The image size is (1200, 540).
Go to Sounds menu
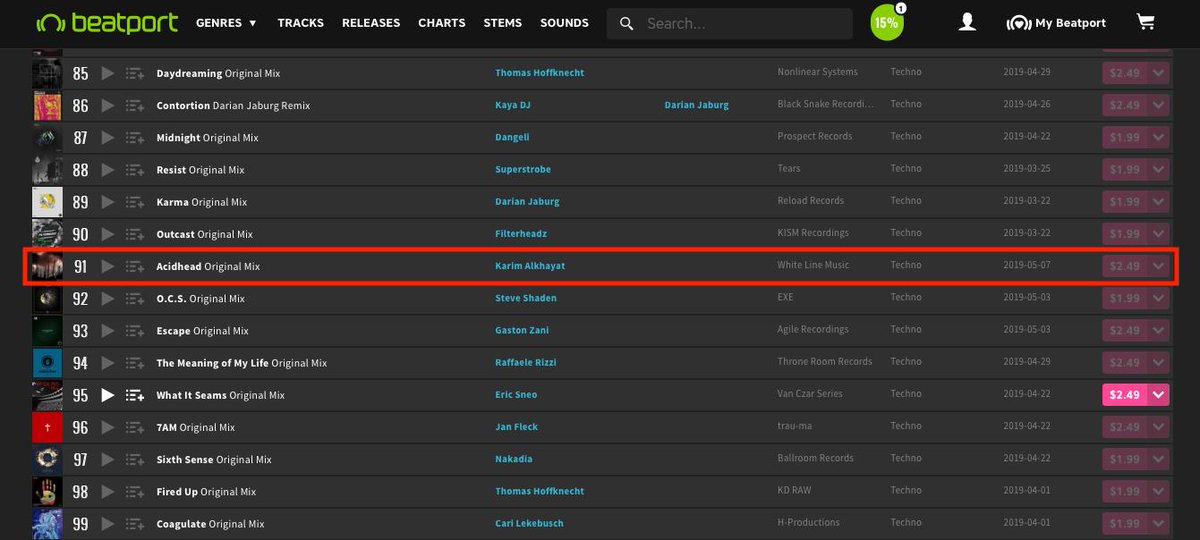(564, 23)
